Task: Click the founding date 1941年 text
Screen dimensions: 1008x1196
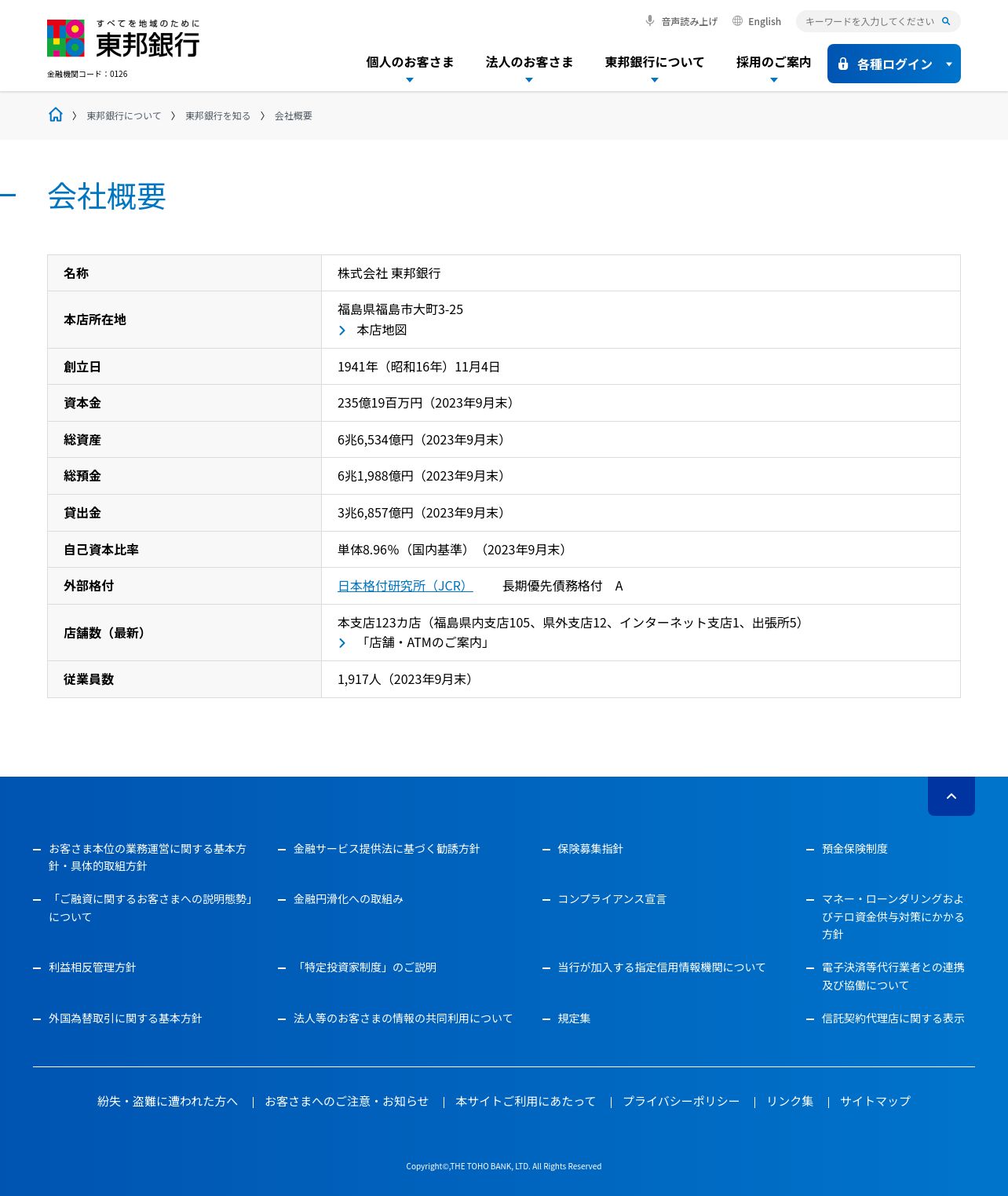Action: click(x=419, y=367)
